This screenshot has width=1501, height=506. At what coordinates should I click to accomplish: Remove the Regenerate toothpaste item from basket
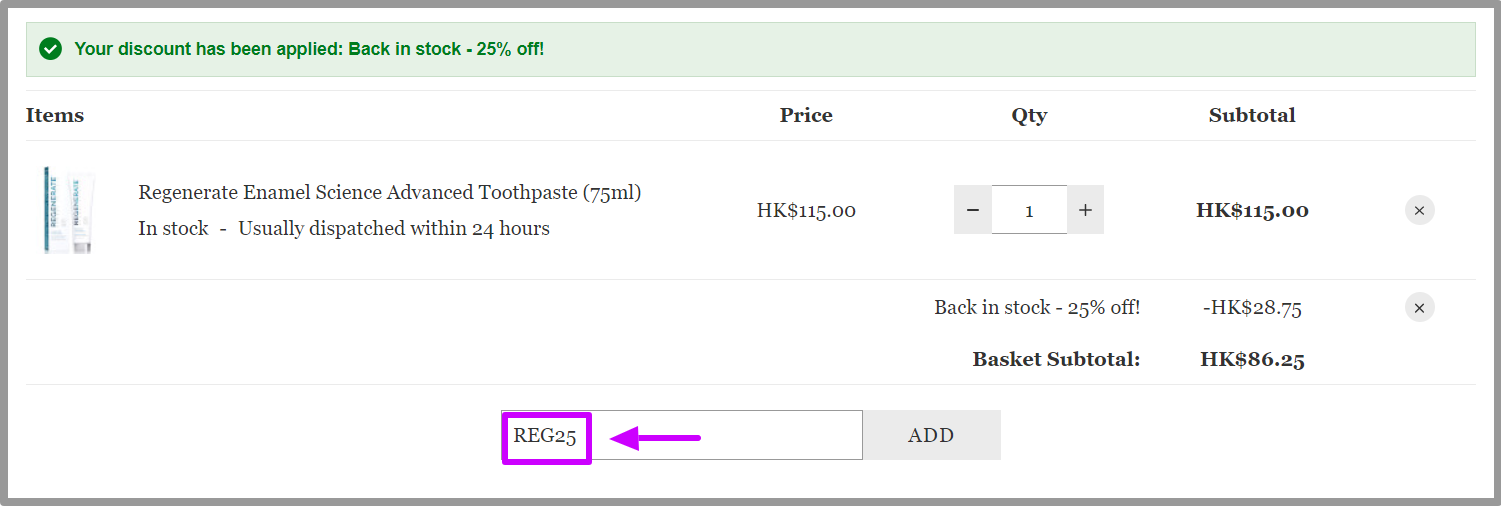click(1419, 211)
